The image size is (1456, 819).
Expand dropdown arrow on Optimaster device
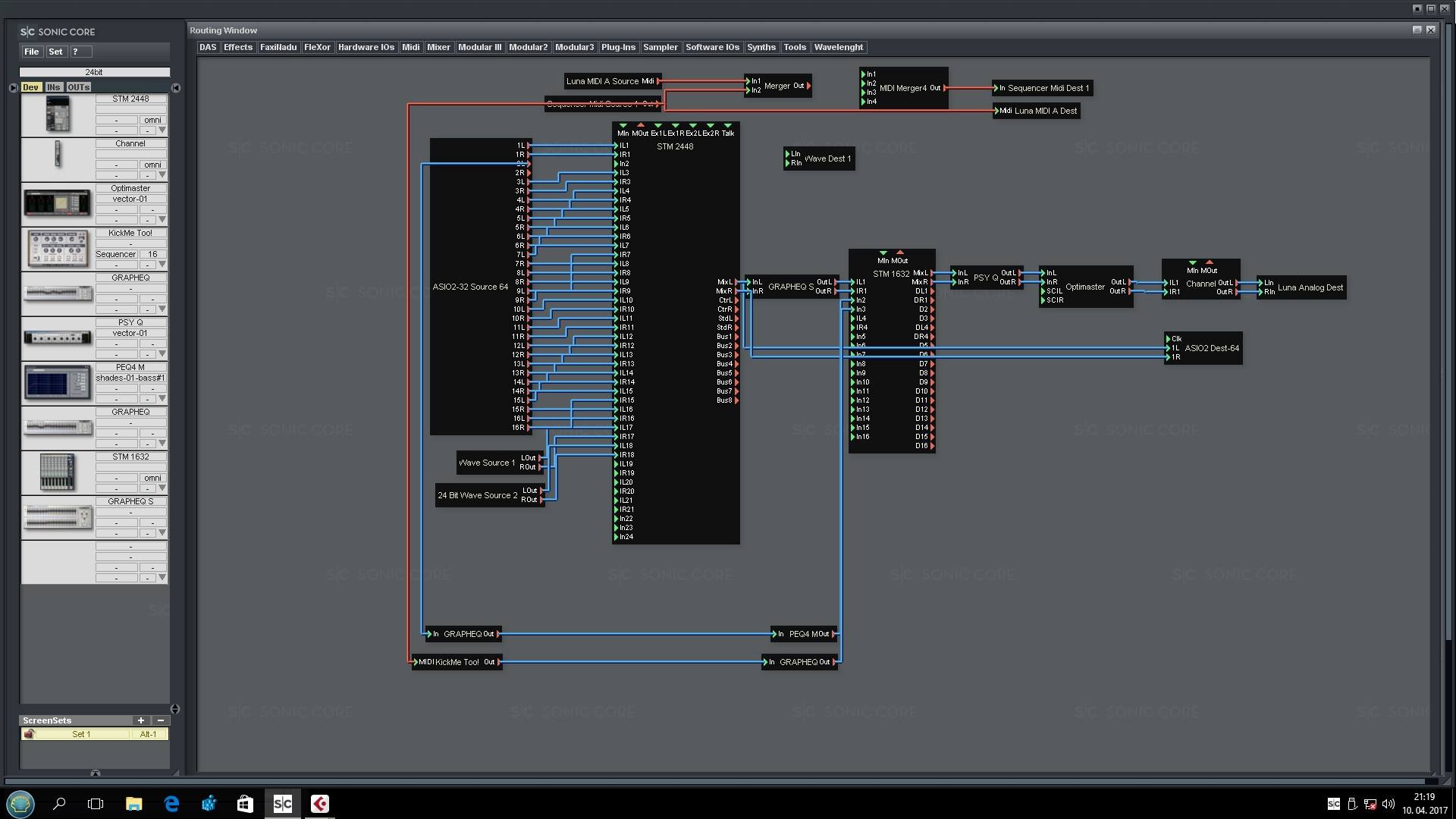coord(162,220)
